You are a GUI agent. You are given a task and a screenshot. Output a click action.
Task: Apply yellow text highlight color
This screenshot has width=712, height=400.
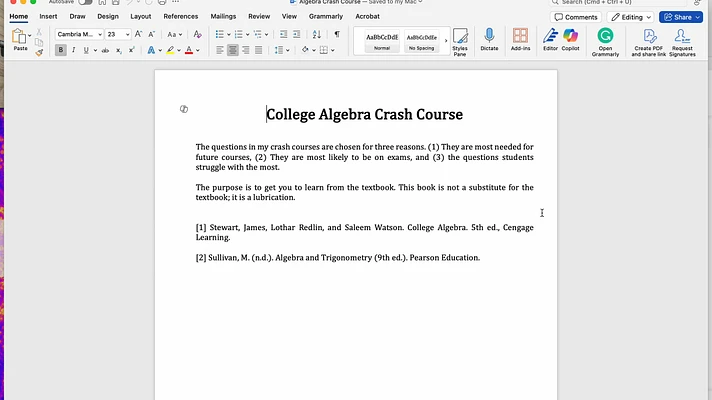(170, 50)
